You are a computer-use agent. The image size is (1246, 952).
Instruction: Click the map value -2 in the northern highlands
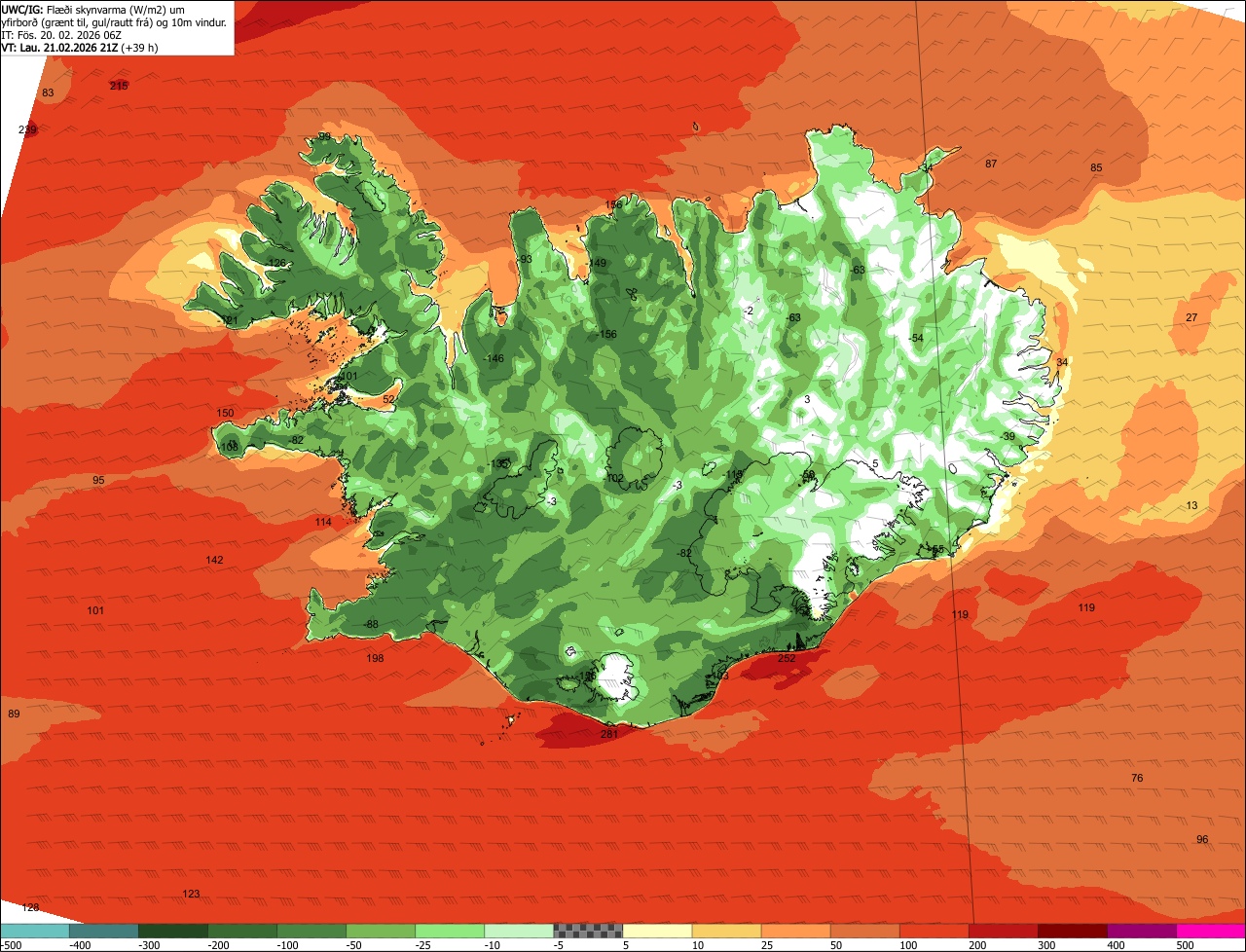pos(748,311)
